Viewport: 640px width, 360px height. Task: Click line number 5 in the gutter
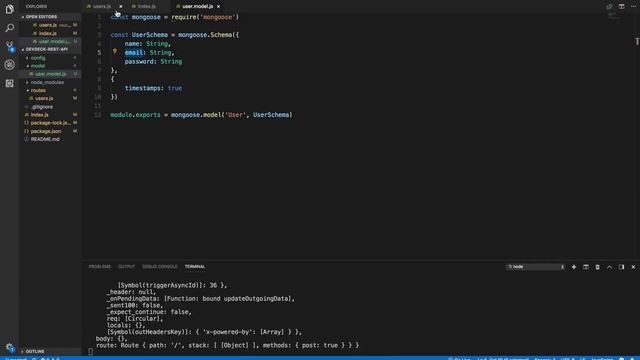pyautogui.click(x=99, y=53)
